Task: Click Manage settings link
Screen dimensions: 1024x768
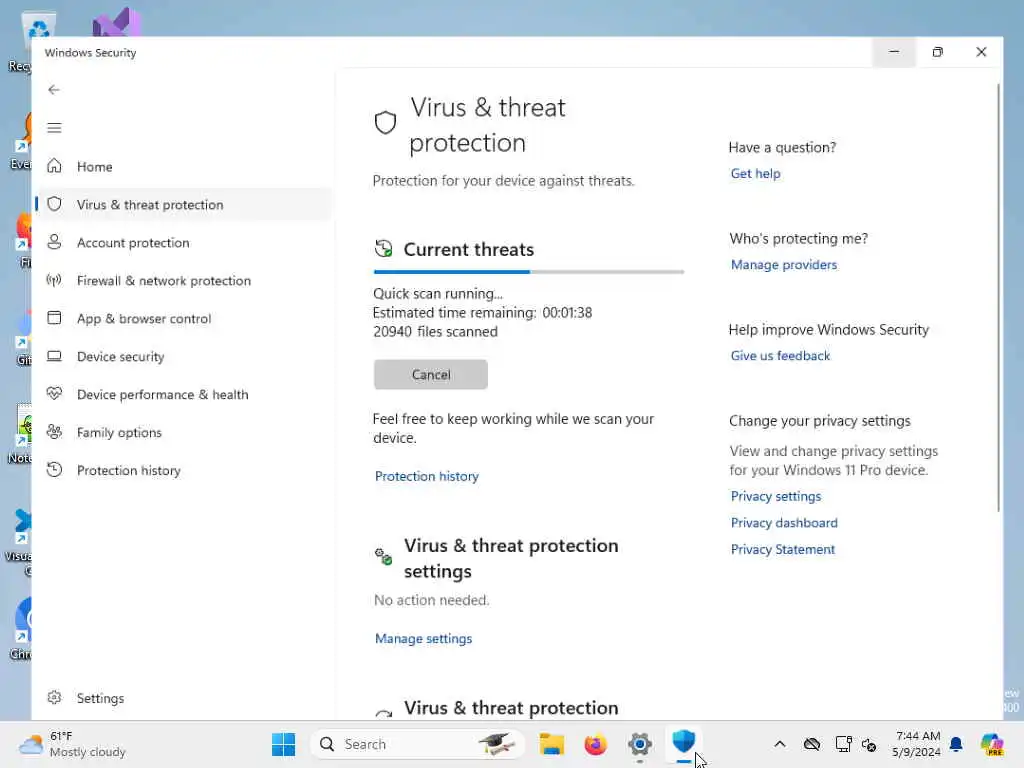Action: tap(423, 638)
